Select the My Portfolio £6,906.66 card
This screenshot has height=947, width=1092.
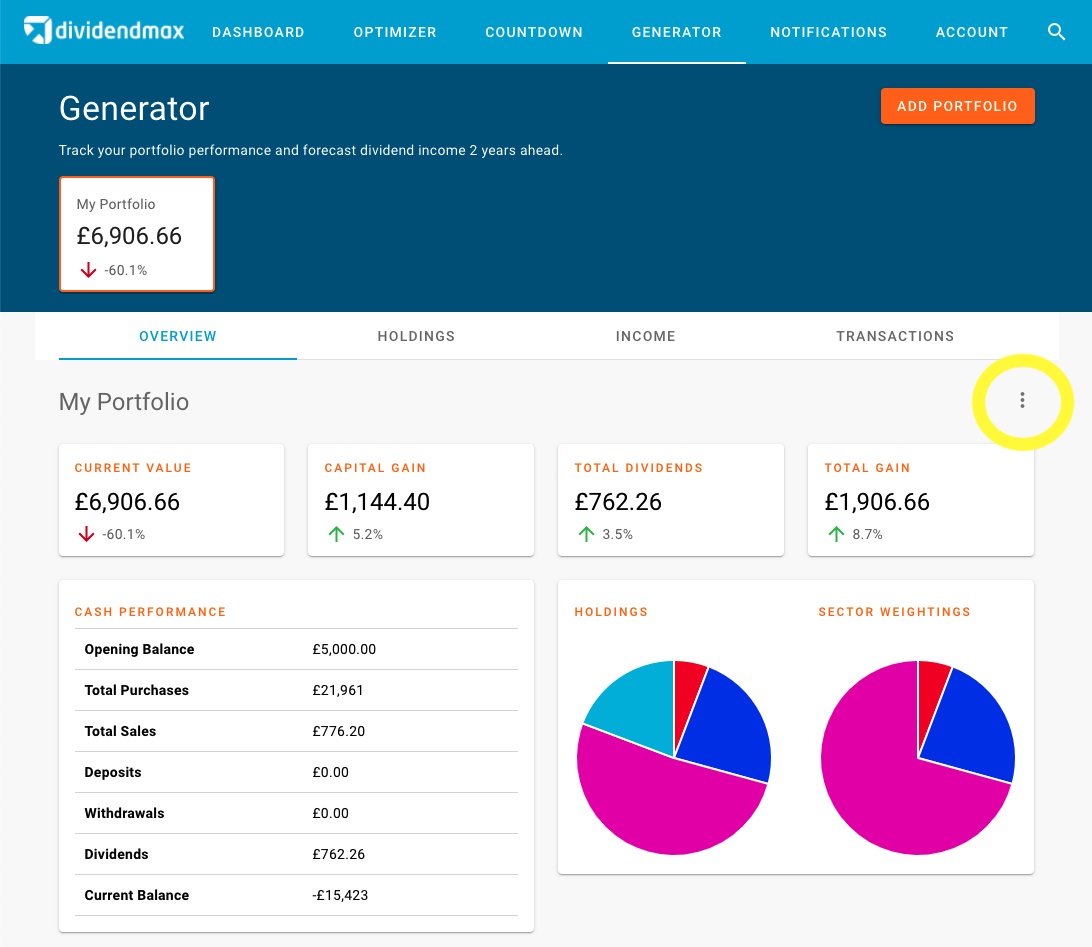click(137, 234)
